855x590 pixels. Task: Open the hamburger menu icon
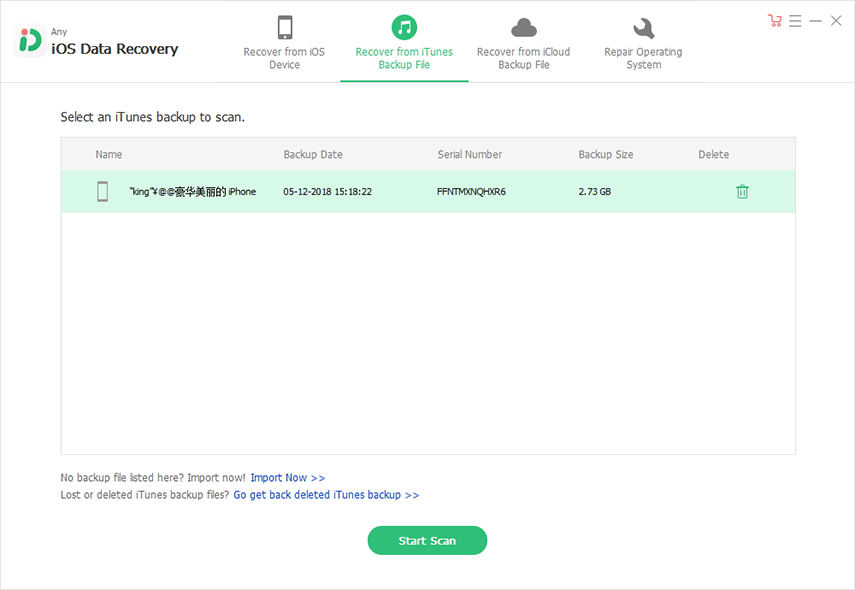[x=795, y=21]
